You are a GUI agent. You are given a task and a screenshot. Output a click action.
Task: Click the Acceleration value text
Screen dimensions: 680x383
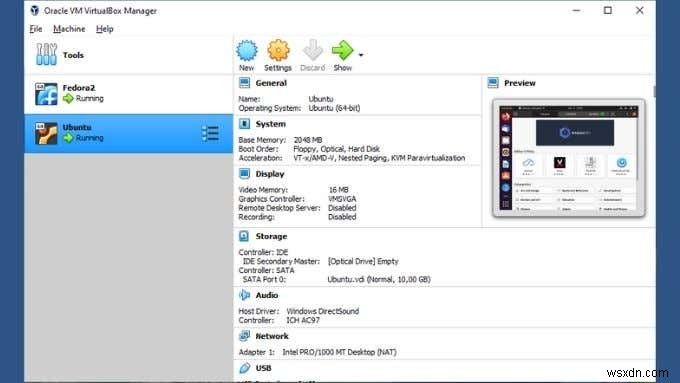[x=379, y=158]
